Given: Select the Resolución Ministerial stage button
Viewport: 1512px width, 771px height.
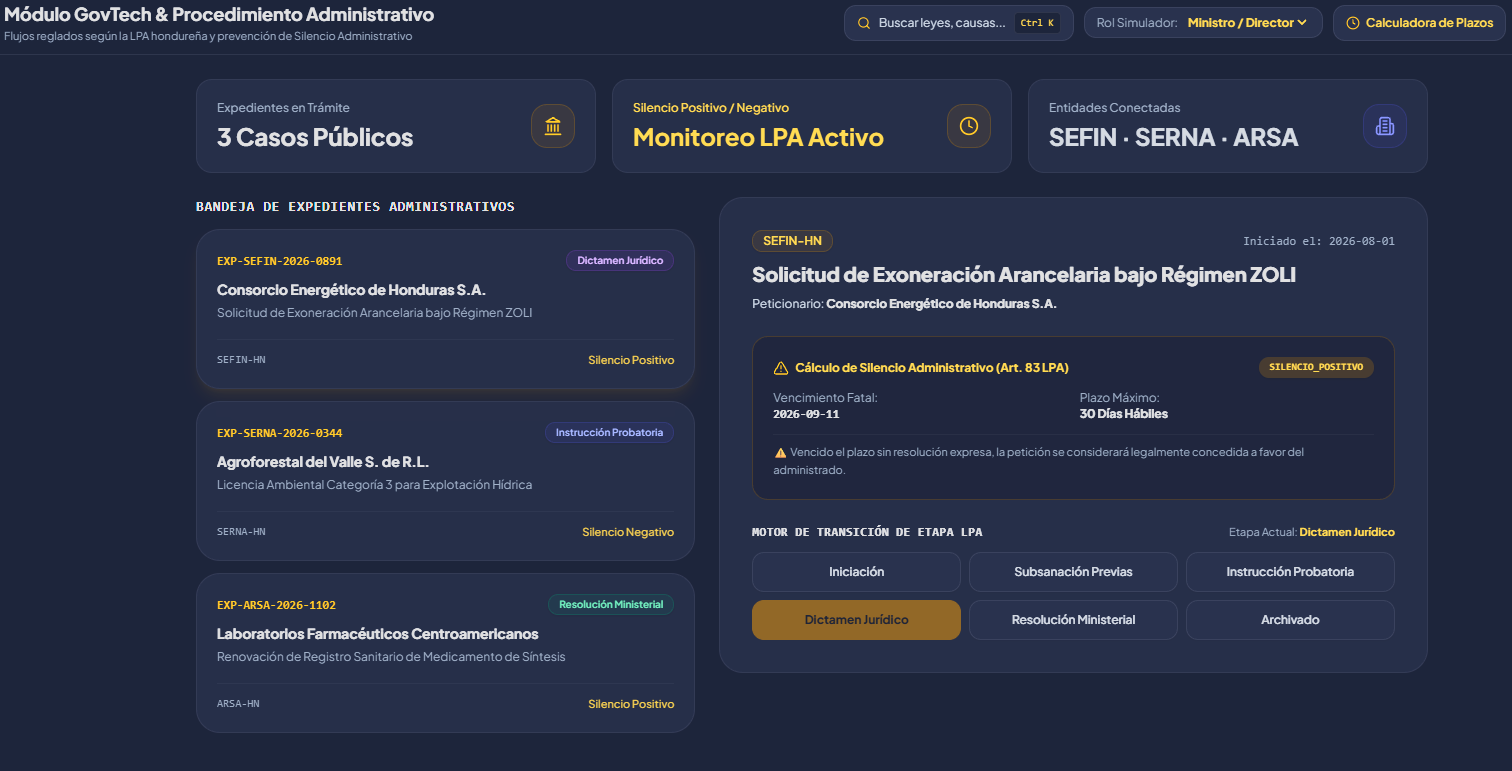Looking at the screenshot, I should coord(1073,620).
